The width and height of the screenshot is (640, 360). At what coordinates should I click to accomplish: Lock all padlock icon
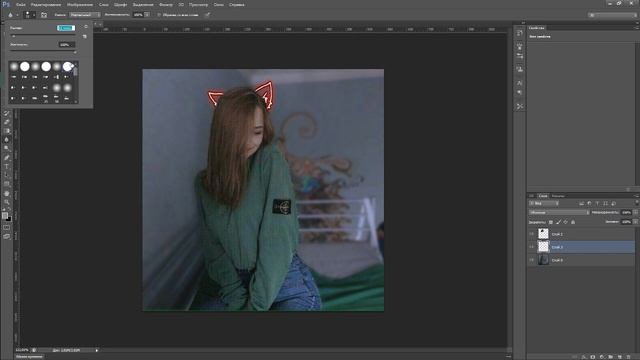(573, 222)
